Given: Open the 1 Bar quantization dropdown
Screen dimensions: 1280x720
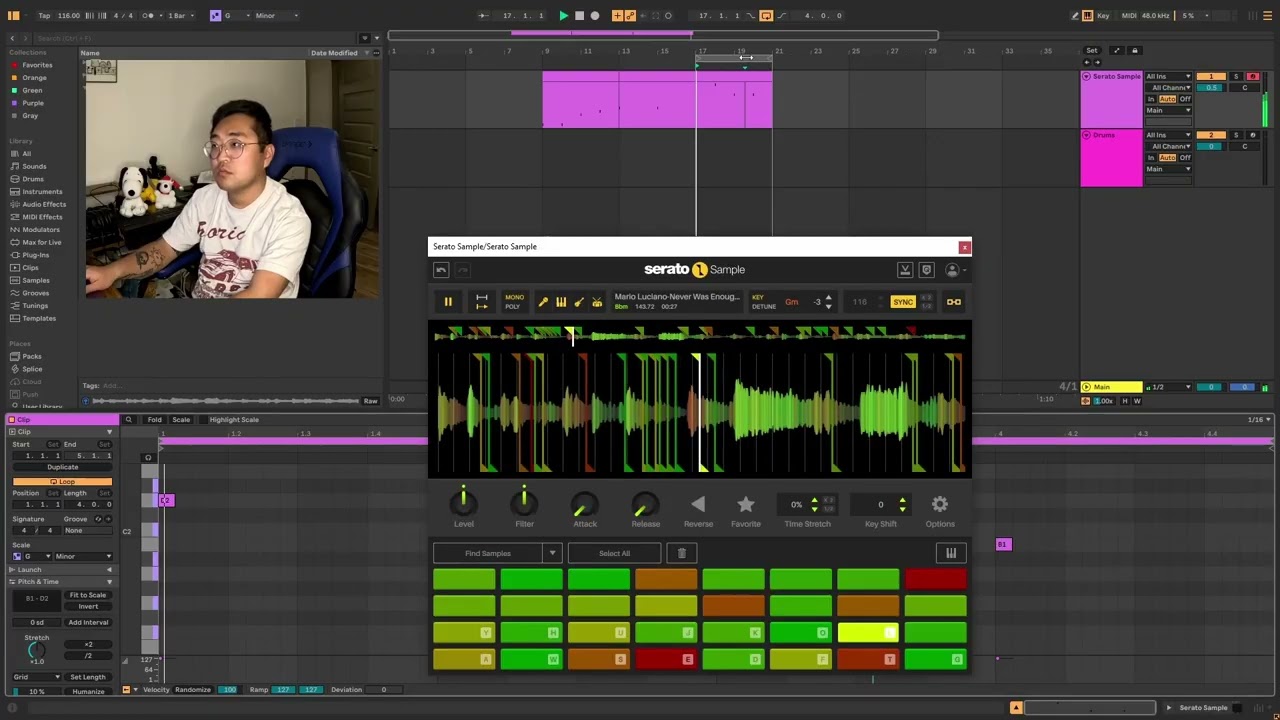Looking at the screenshot, I should click(x=180, y=15).
